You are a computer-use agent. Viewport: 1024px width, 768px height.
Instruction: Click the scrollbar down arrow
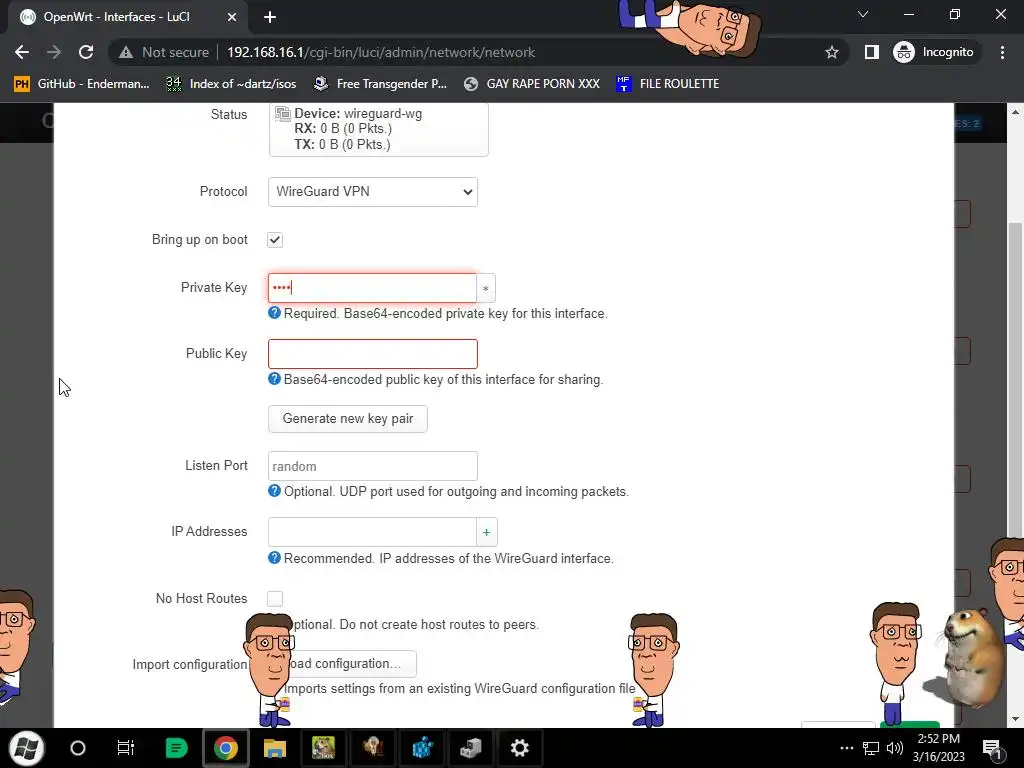click(x=1015, y=720)
